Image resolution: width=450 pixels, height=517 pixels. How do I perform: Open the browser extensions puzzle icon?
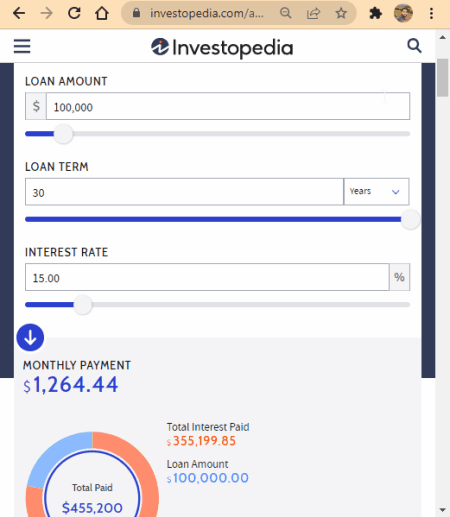point(375,13)
